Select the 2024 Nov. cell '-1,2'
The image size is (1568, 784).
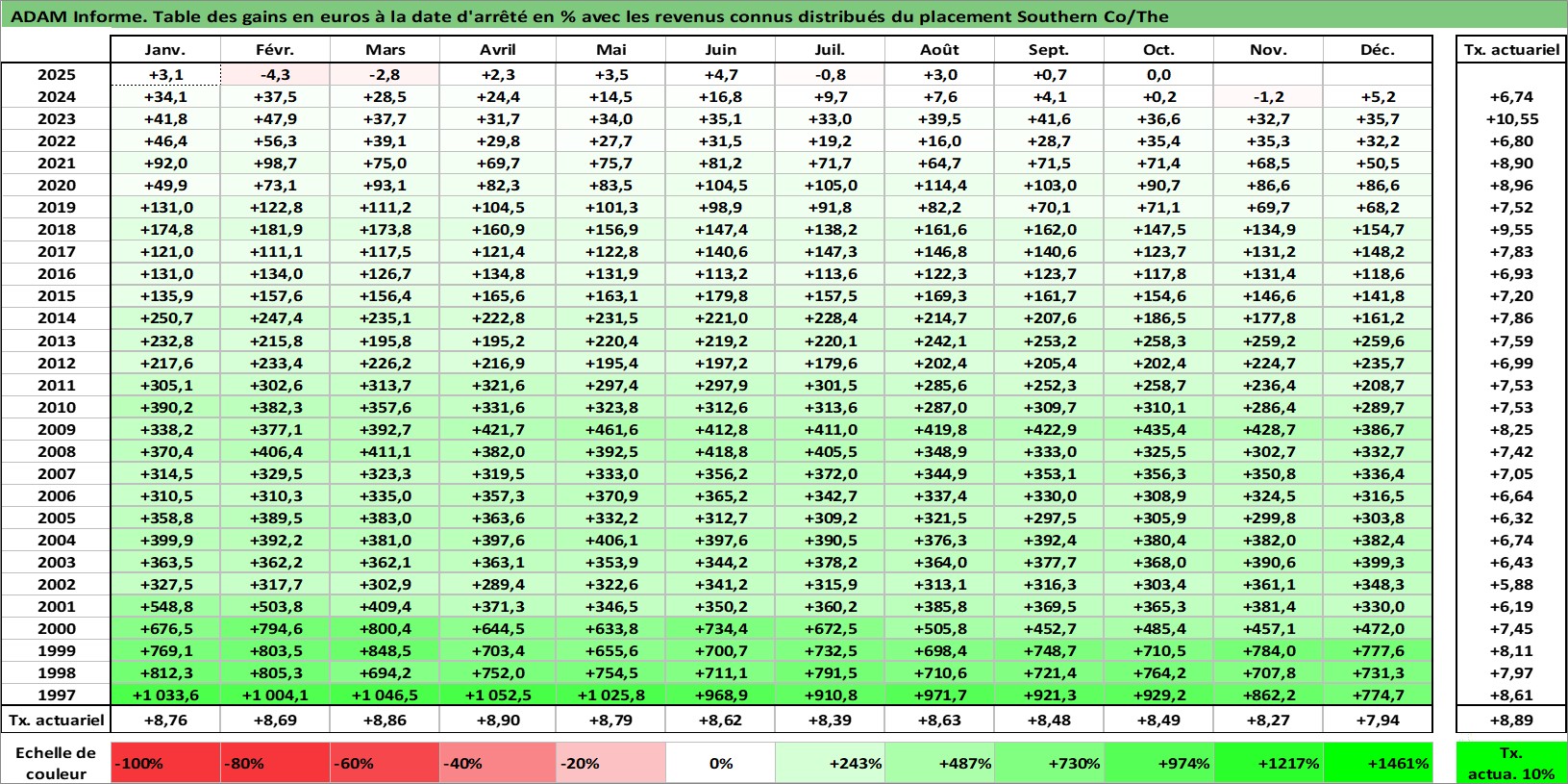tap(1268, 96)
